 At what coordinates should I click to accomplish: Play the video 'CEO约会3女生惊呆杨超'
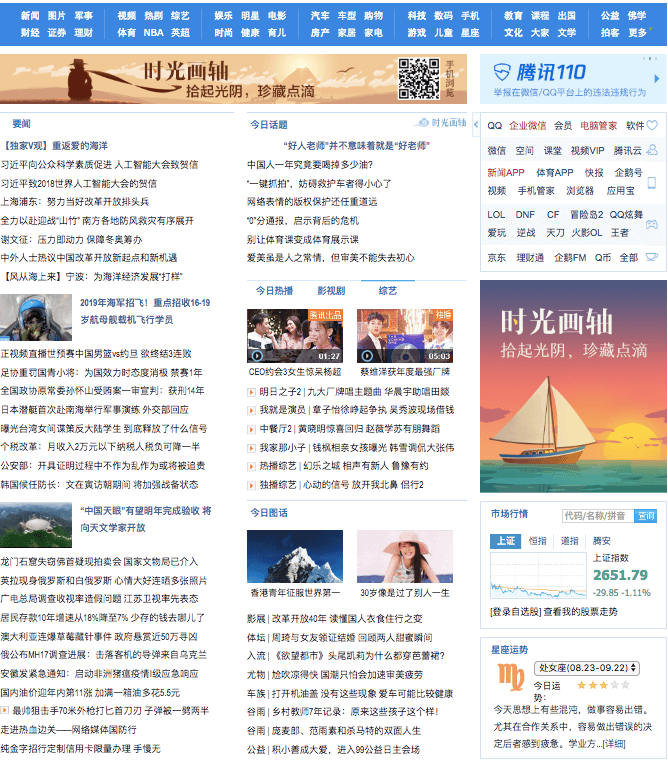295,336
